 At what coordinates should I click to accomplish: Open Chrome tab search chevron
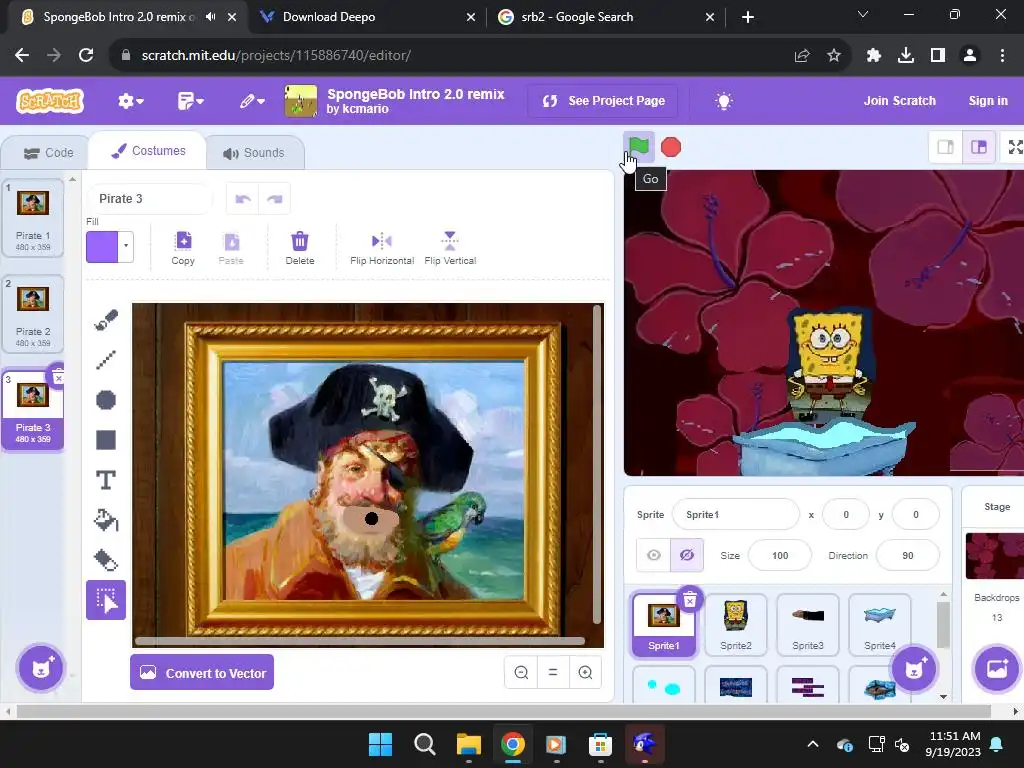click(863, 14)
